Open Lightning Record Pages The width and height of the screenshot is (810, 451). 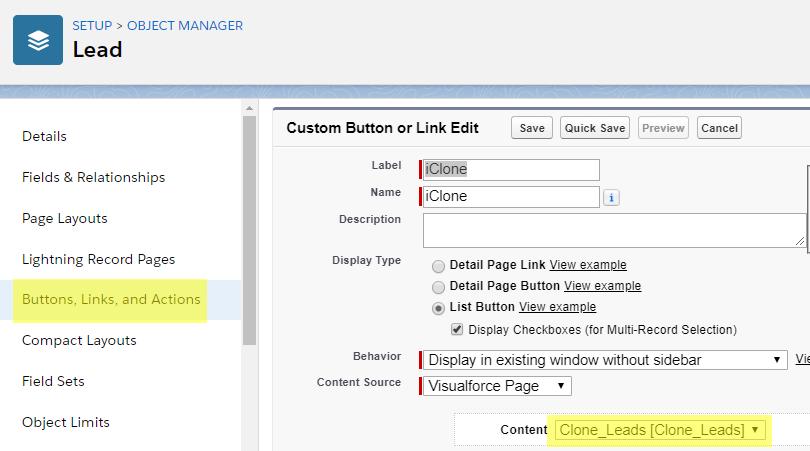point(99,259)
